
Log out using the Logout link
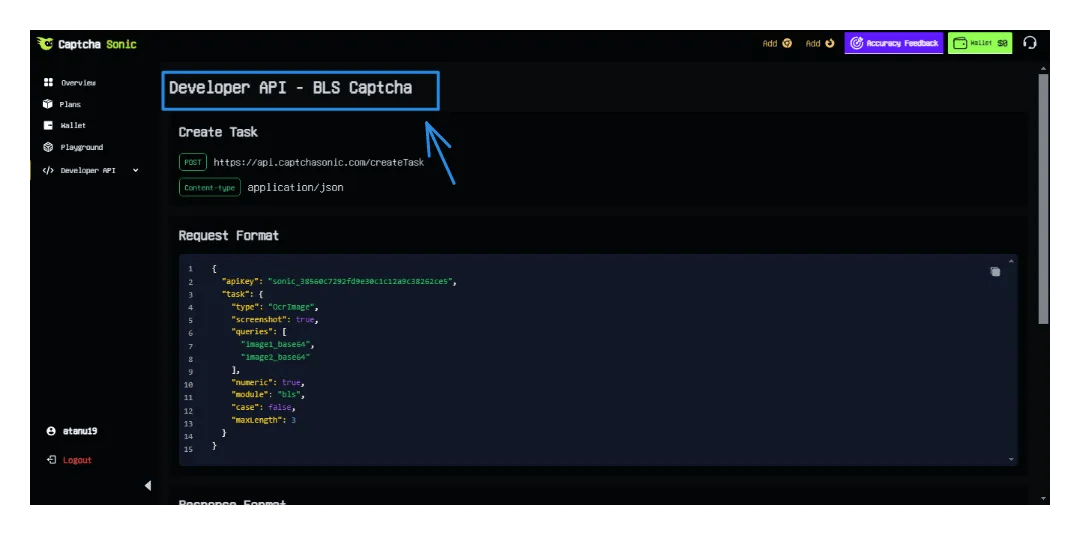pyautogui.click(x=76, y=460)
